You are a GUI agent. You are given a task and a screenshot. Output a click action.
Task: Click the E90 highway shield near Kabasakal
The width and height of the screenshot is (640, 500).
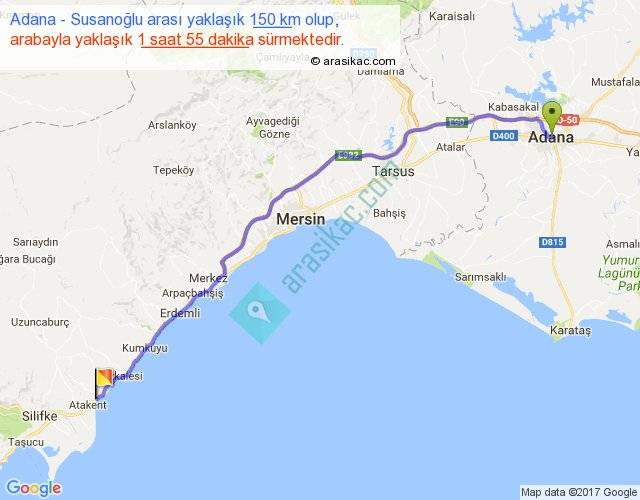[x=457, y=122]
